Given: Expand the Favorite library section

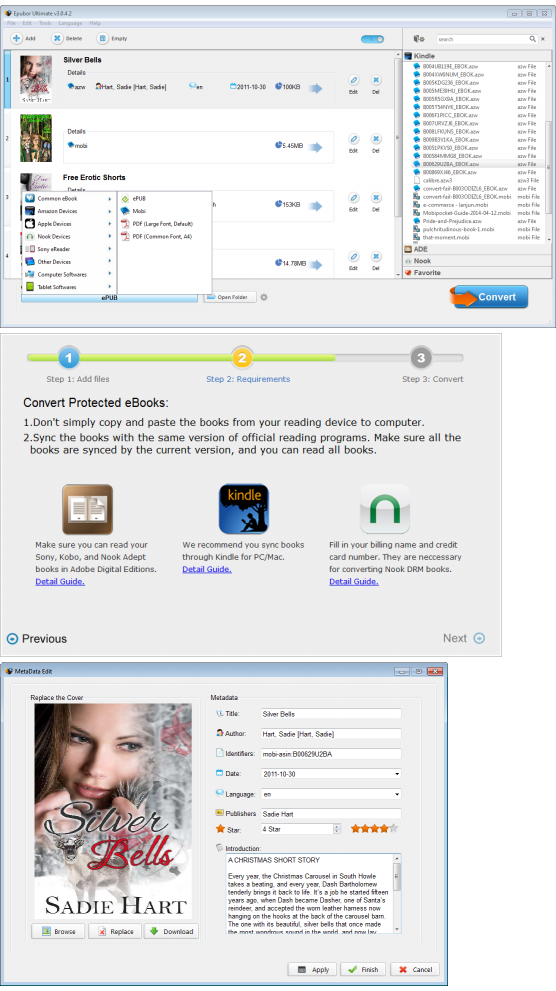Looking at the screenshot, I should tap(477, 273).
